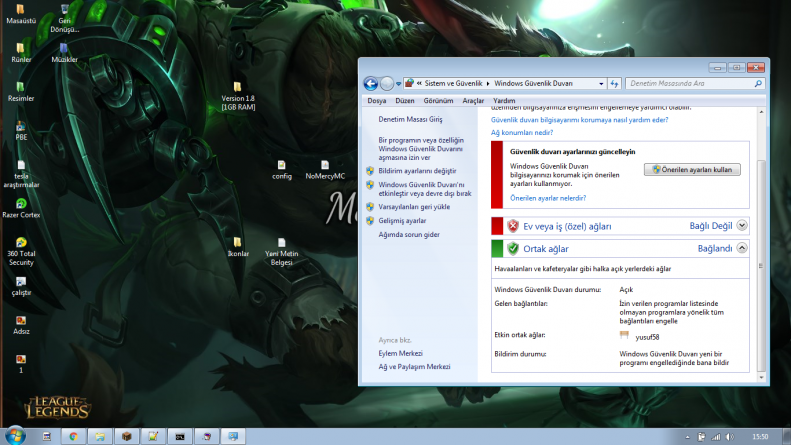The height and width of the screenshot is (445, 791).
Task: Show hidden tray icons arrow
Action: 687,437
